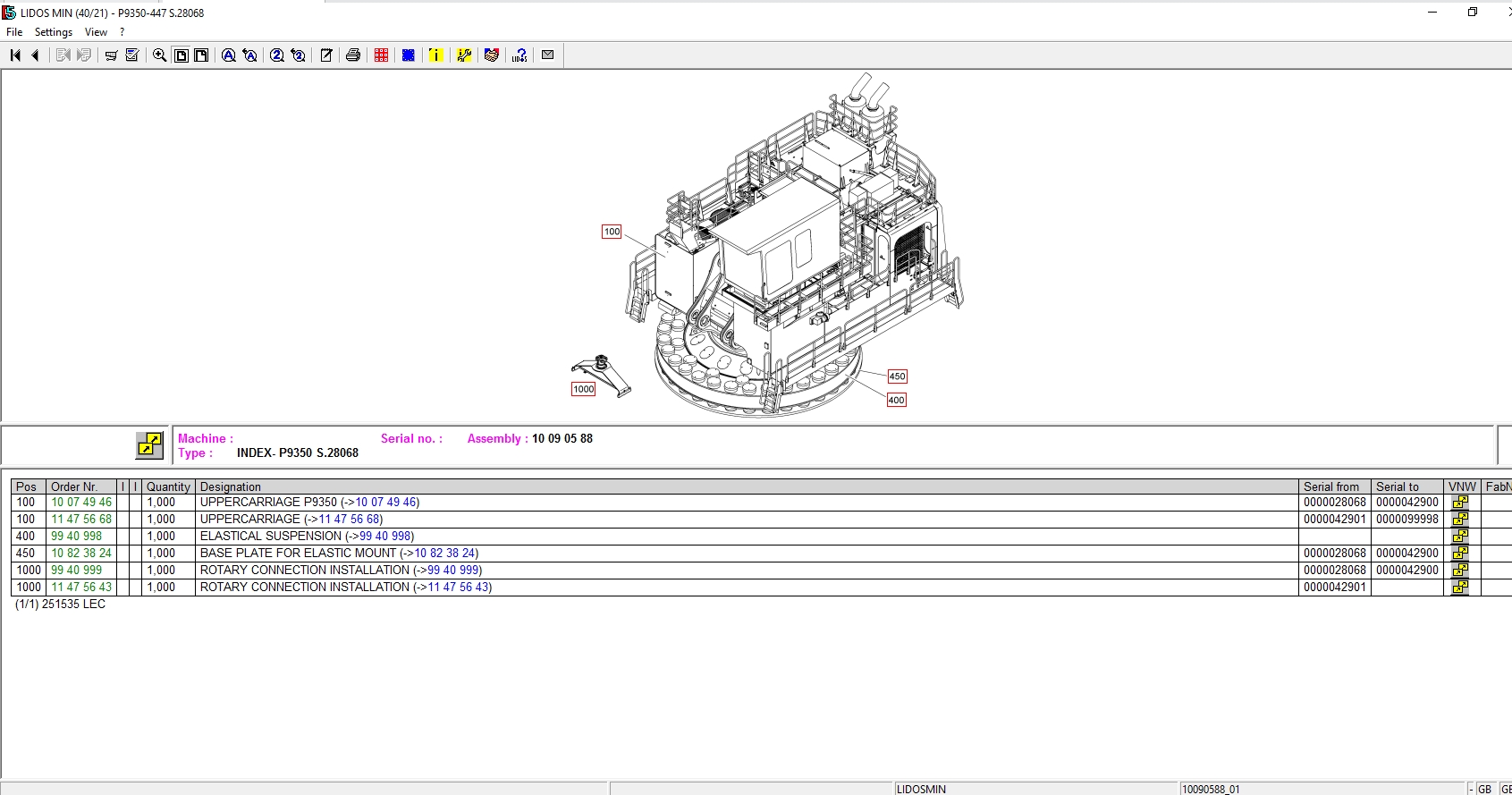
Task: Open the LIDOS help question icon
Action: (519, 55)
